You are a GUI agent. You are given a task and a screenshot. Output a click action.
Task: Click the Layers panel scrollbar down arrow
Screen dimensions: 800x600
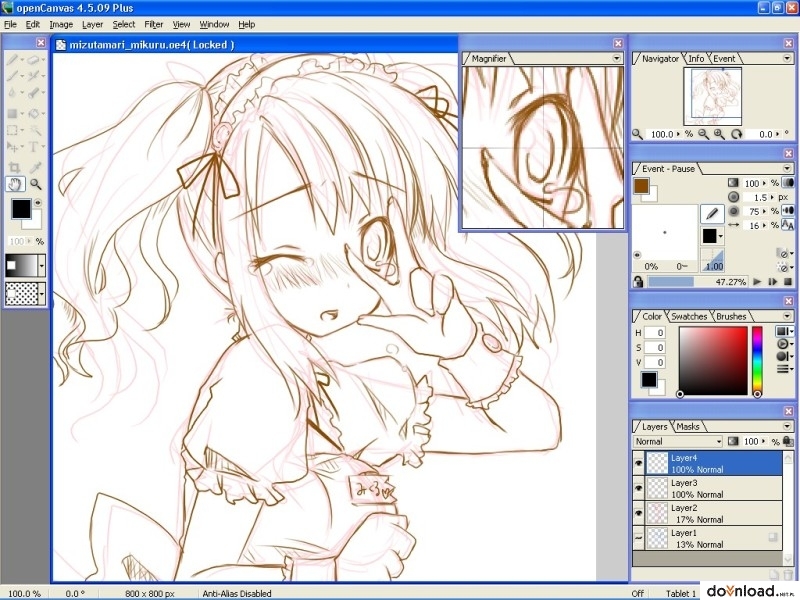(788, 559)
